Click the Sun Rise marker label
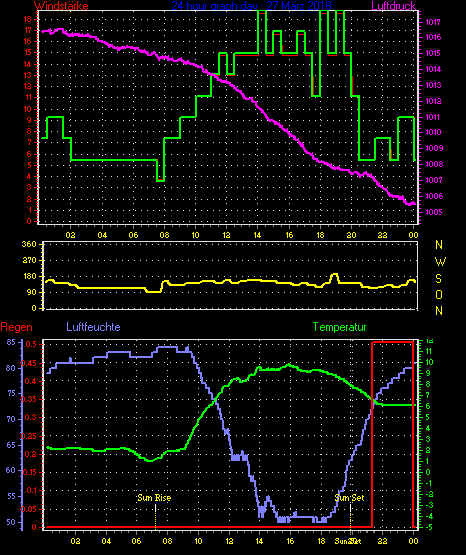The width and height of the screenshot is (466, 555). pos(154,498)
